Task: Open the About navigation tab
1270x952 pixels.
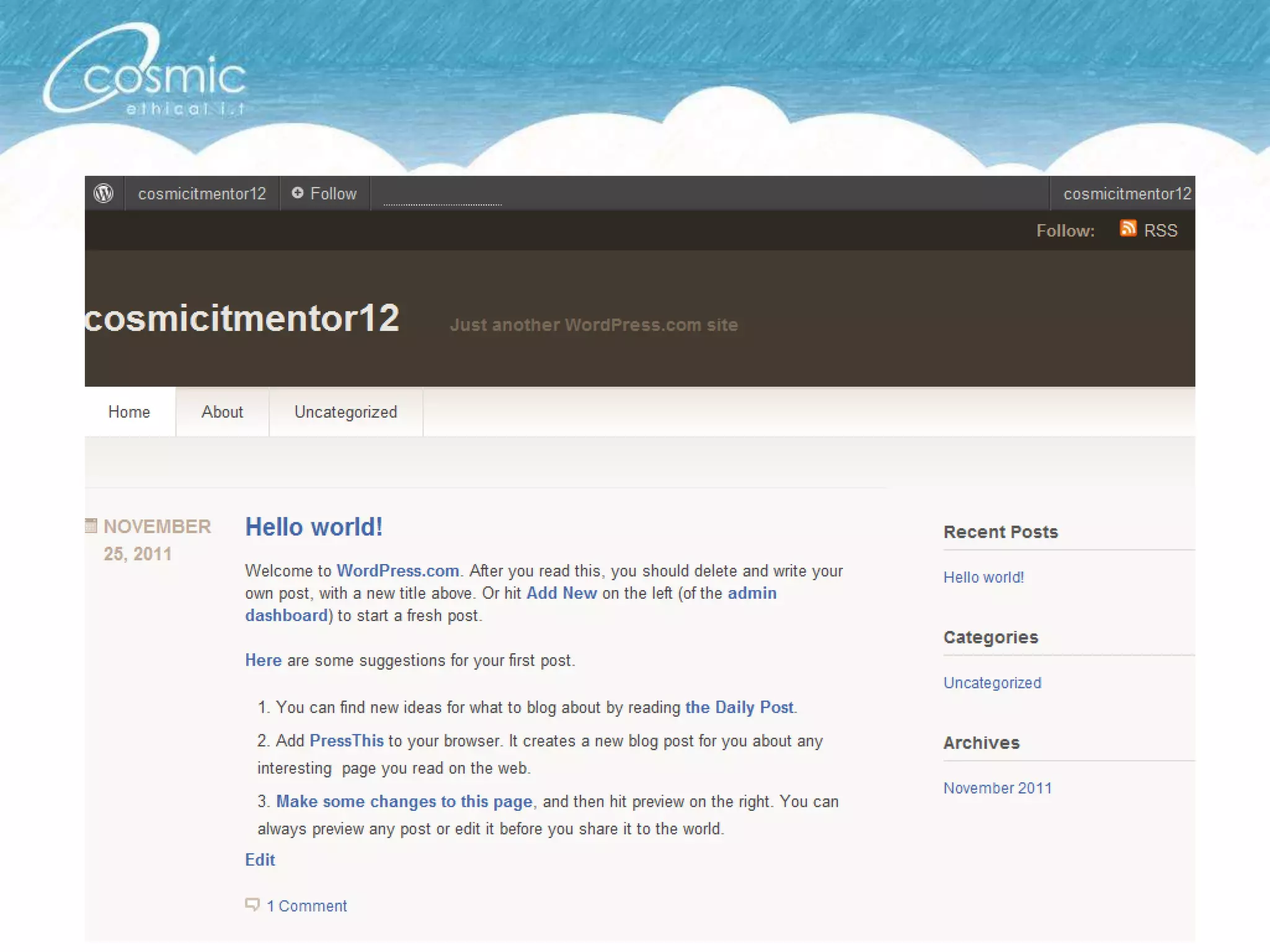Action: (222, 412)
